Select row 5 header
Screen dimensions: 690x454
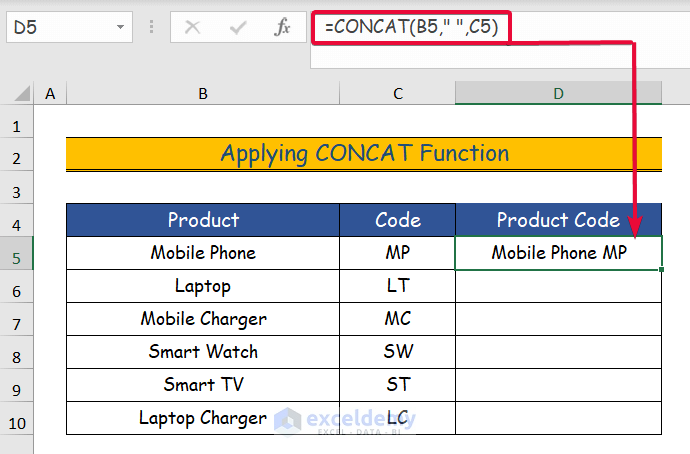[x=16, y=253]
